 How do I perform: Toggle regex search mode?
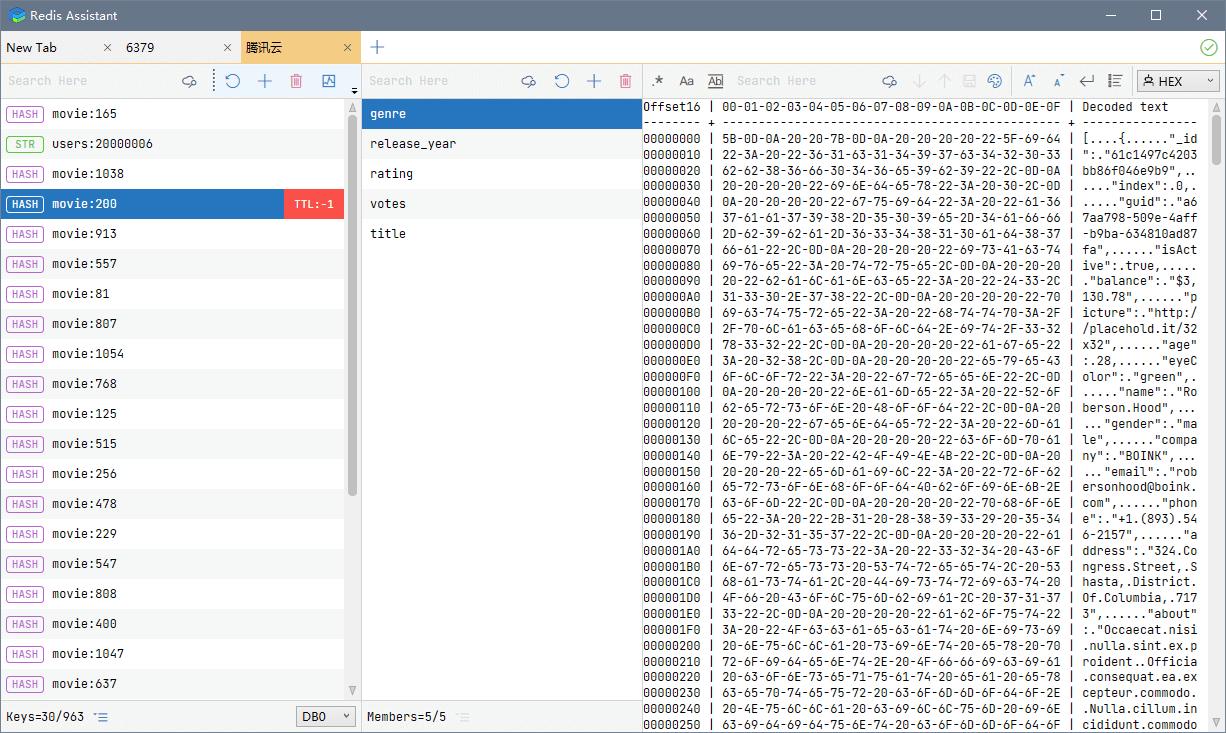pyautogui.click(x=657, y=81)
